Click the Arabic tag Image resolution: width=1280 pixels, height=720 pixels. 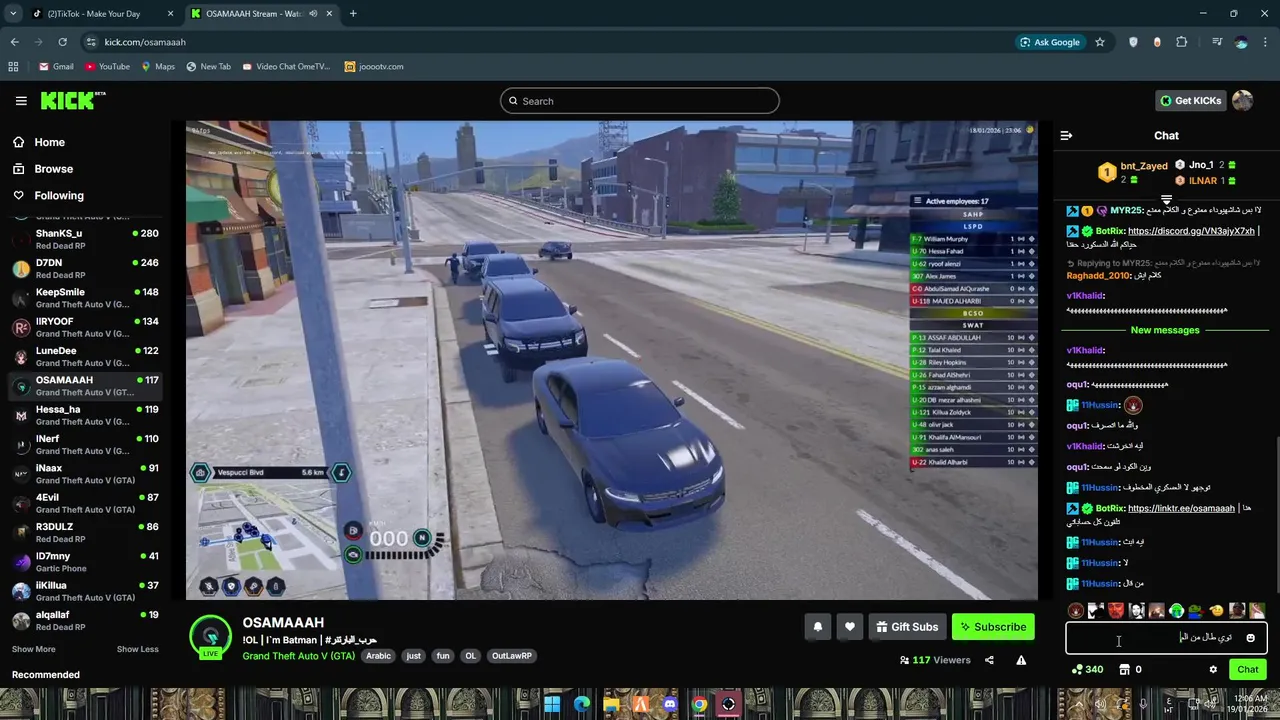click(378, 656)
